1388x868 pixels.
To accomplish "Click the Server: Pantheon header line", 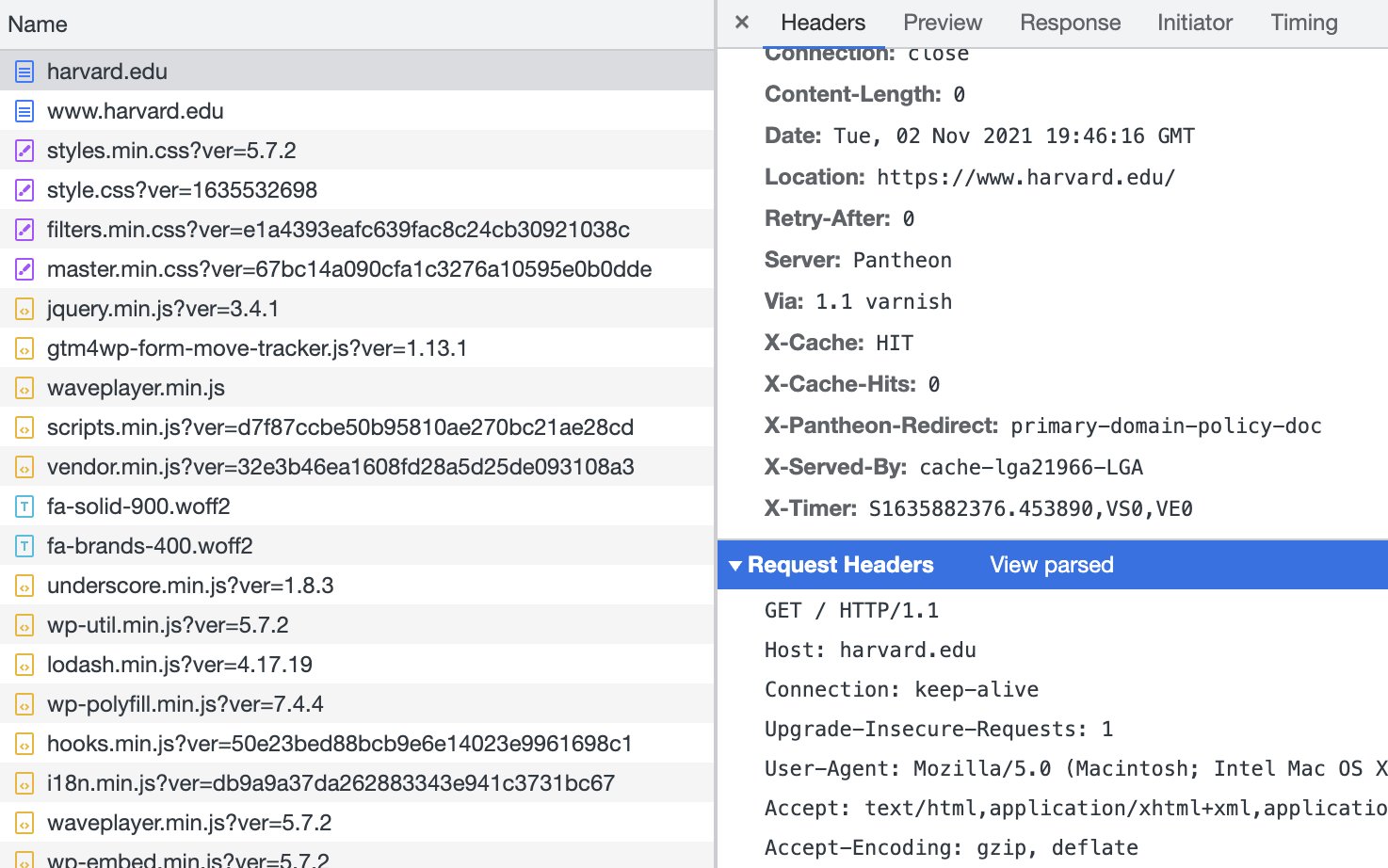I will pyautogui.click(x=858, y=260).
